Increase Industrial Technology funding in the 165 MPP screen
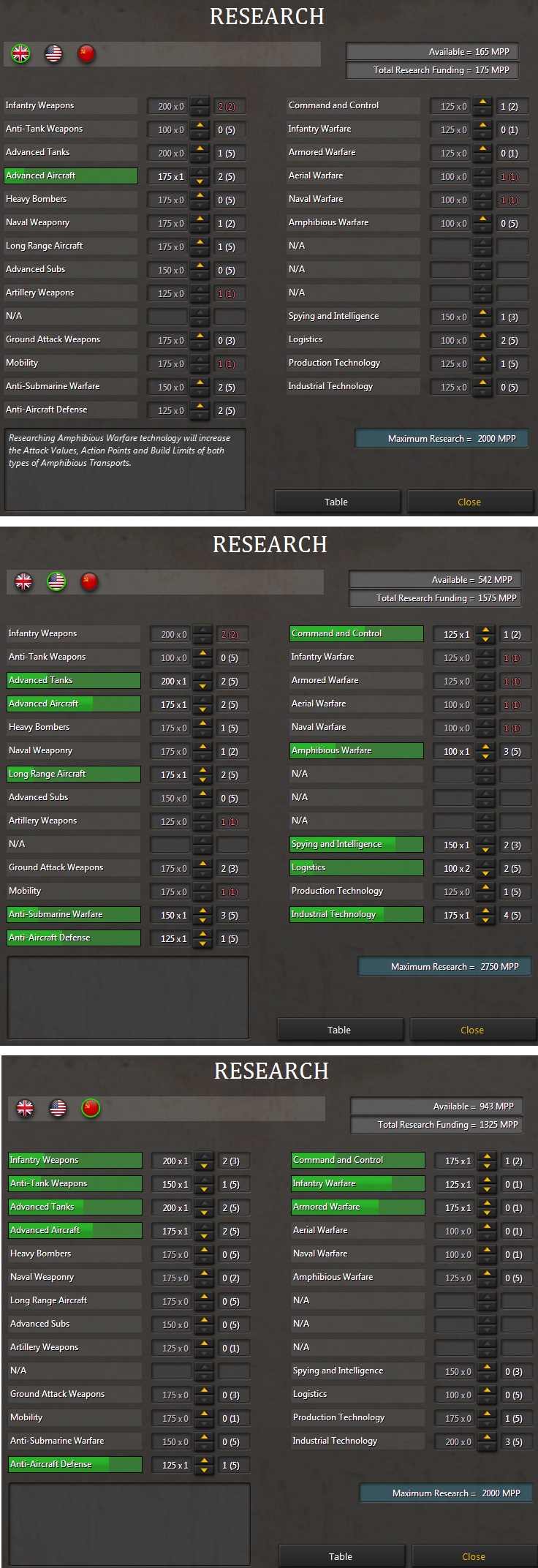Viewport: 538px width, 1568px height. point(482,382)
